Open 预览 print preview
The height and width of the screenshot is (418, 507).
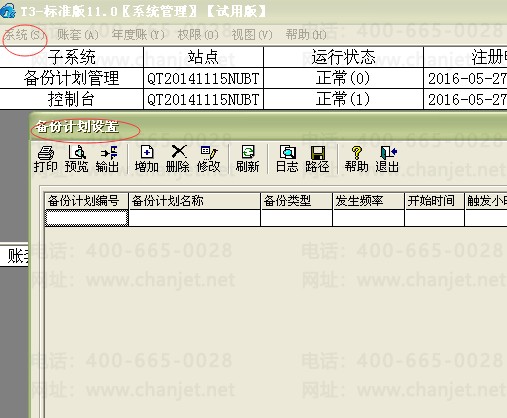[x=77, y=159]
